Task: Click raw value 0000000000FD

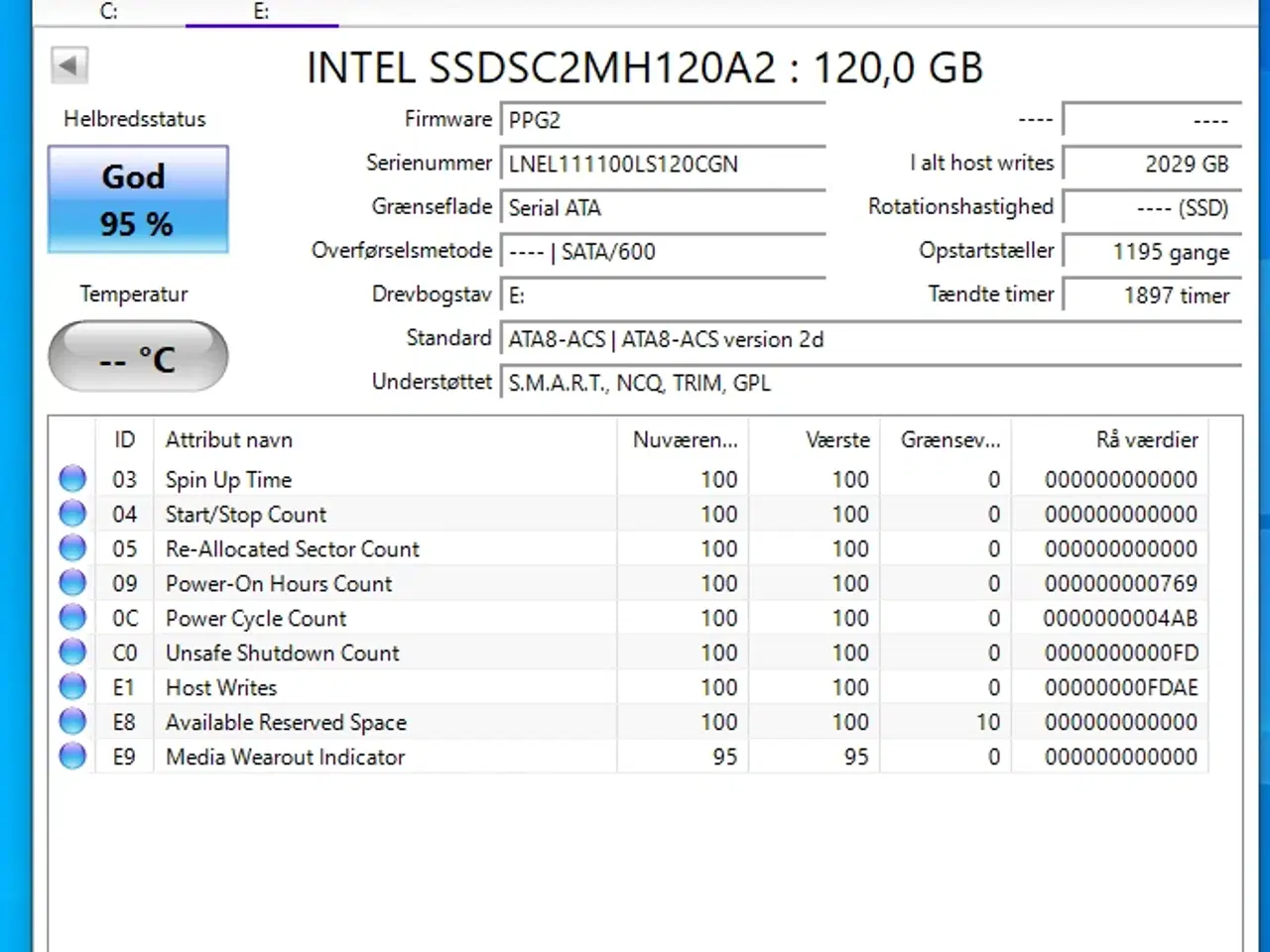Action: click(1120, 653)
